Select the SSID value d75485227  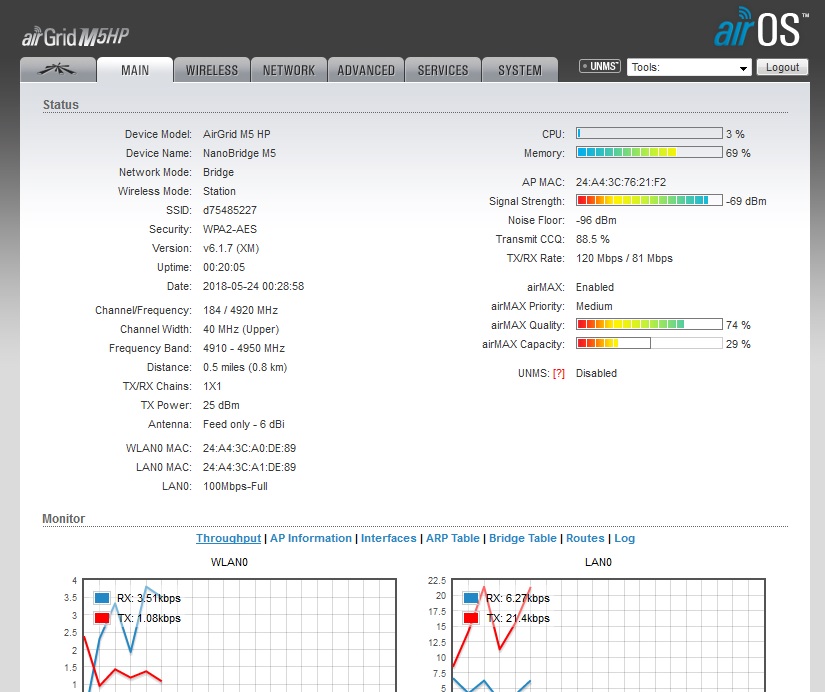230,210
